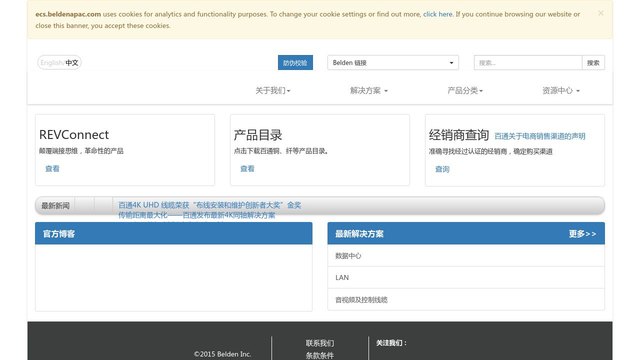The image size is (640, 360).
Task: Open the cookie settings 'click here' link
Action: pyautogui.click(x=438, y=14)
